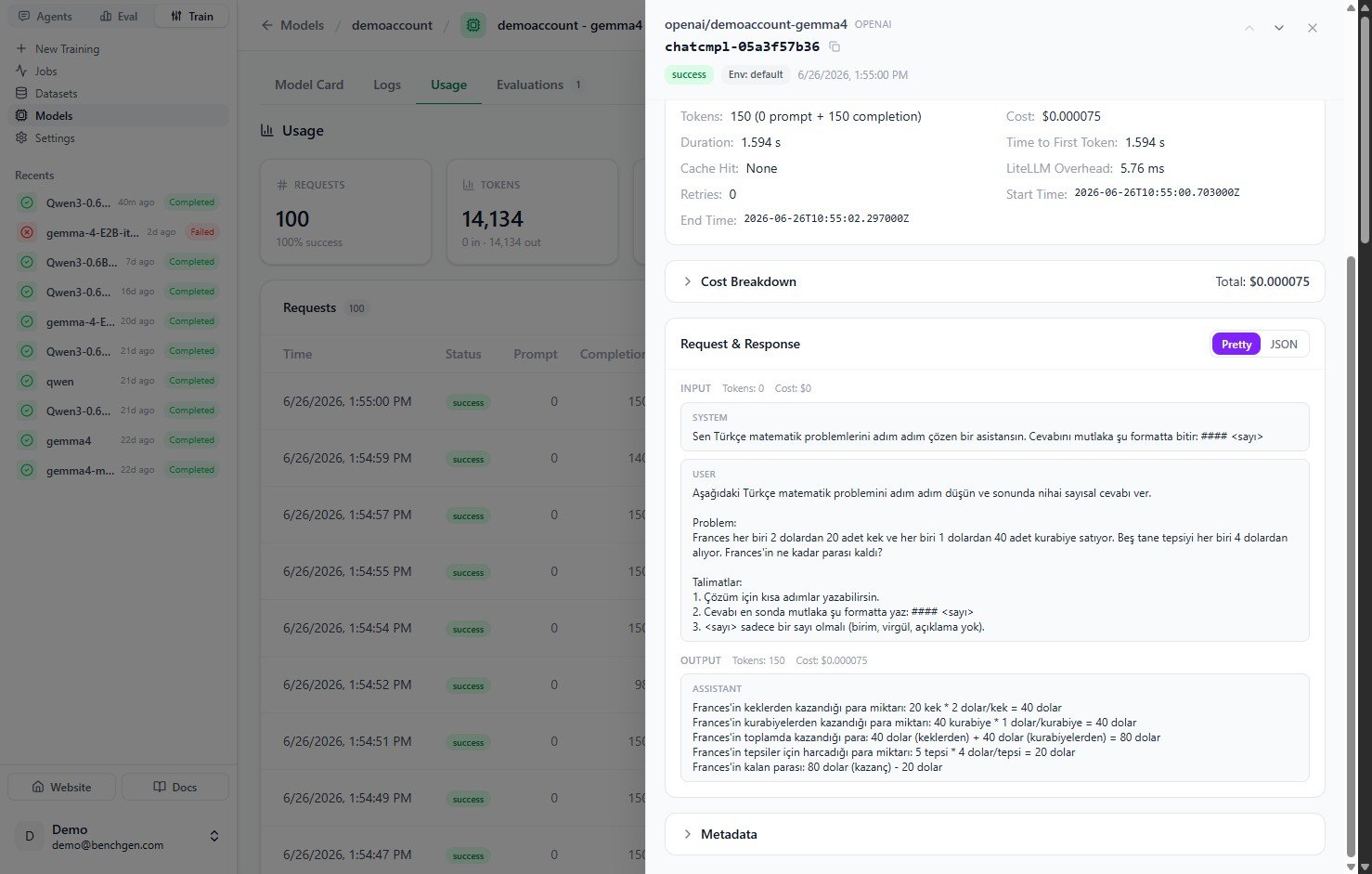Switch to Agents mode
Screen dimensions: 1372x874
coord(45,16)
